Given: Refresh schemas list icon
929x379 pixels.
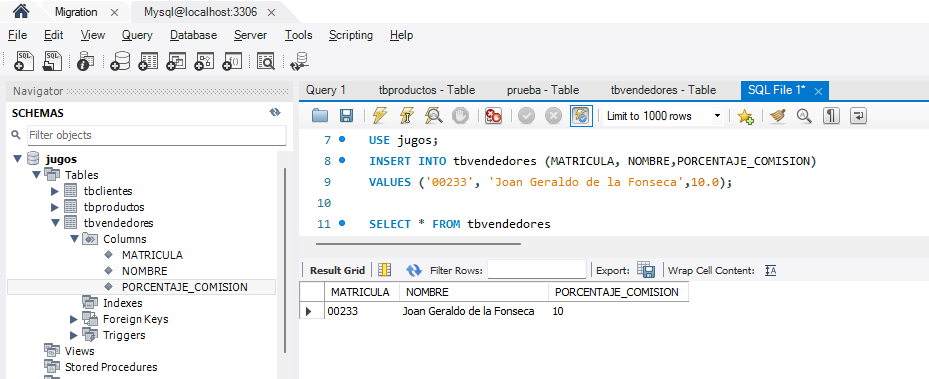Looking at the screenshot, I should coord(275,113).
